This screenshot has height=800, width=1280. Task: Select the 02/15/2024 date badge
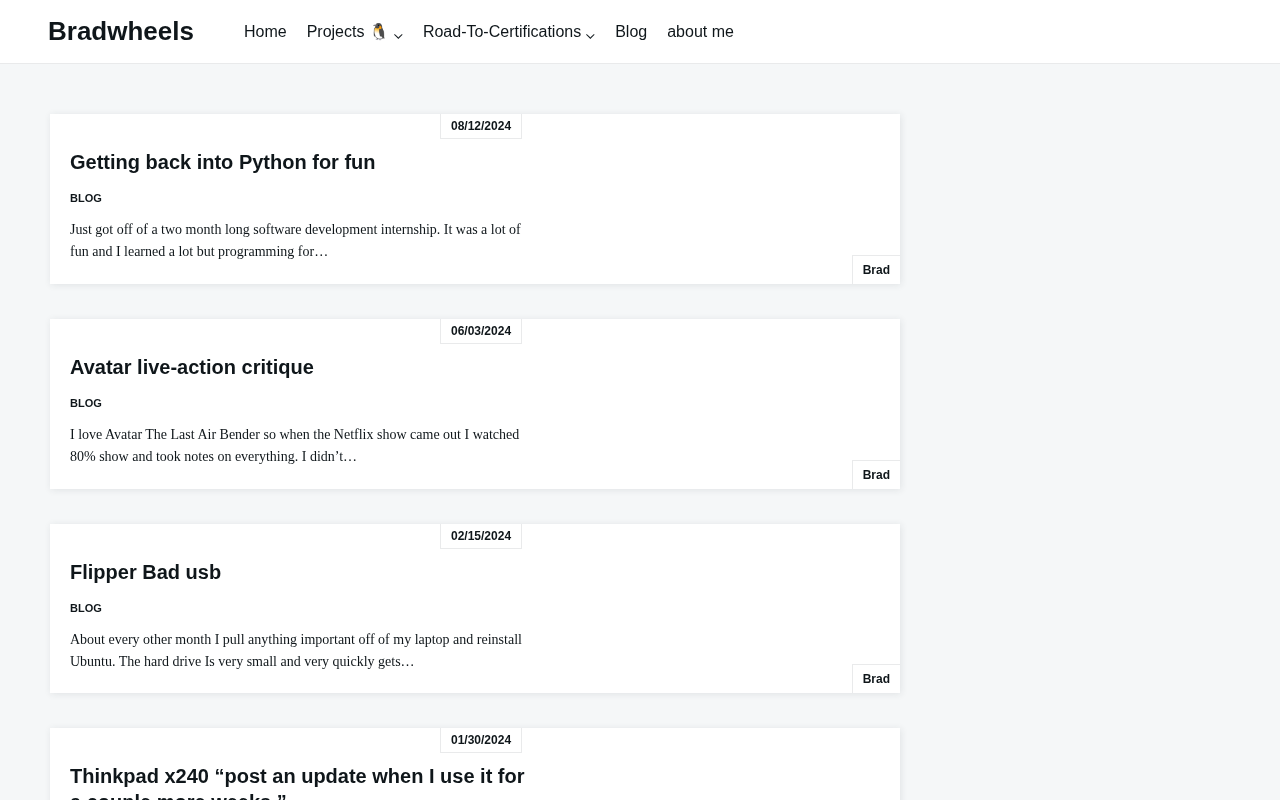coord(481,536)
